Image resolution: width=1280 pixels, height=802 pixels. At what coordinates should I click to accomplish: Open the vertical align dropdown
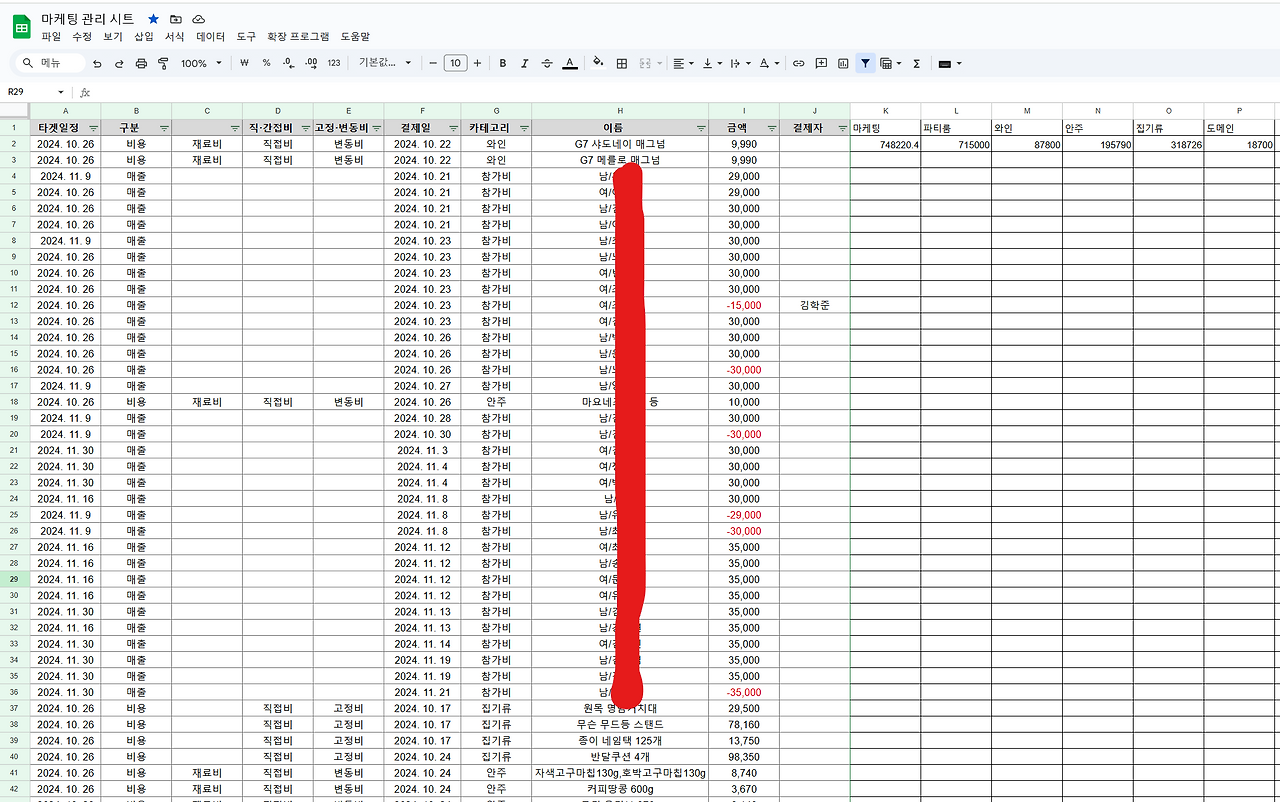click(x=712, y=63)
